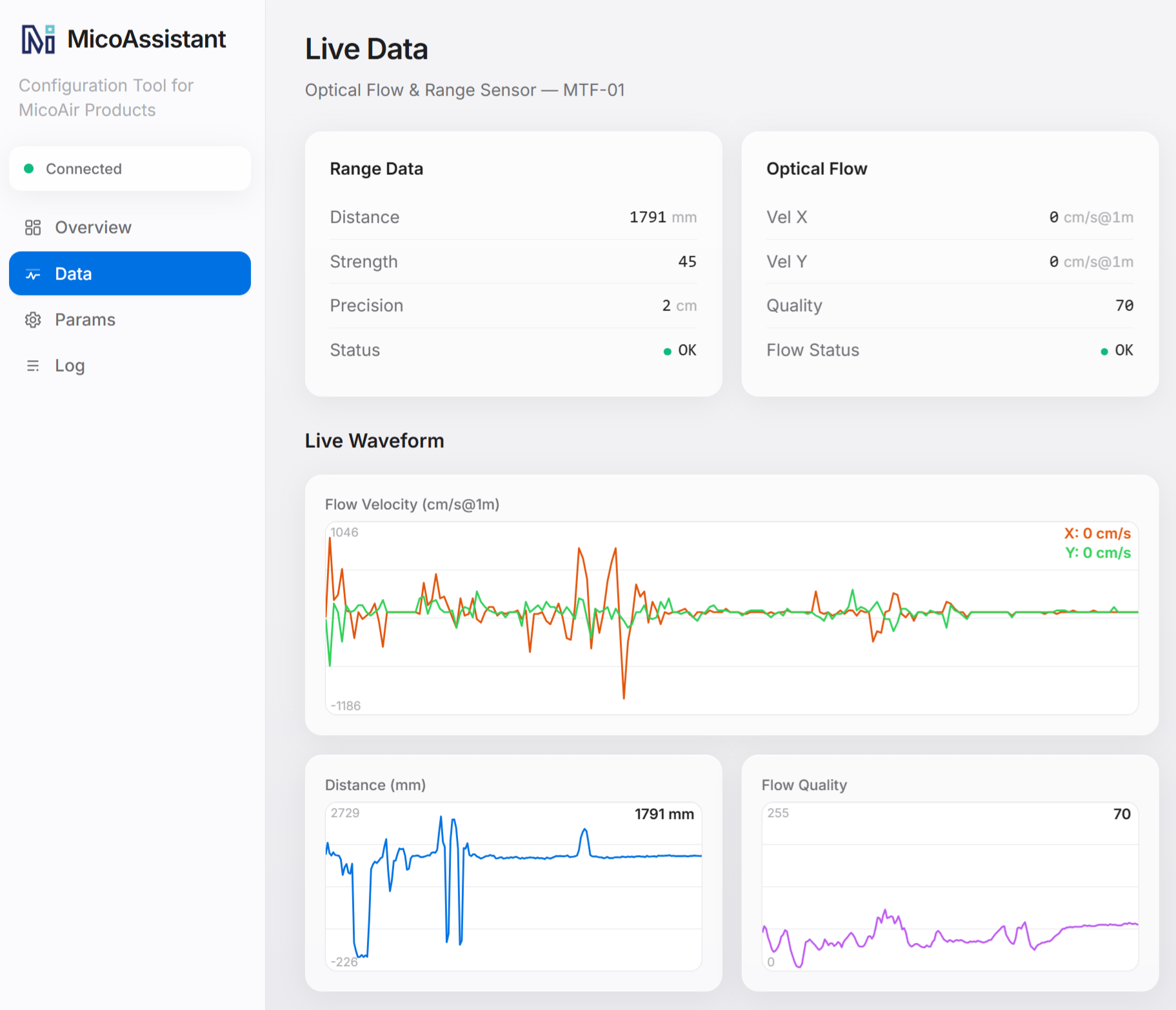Click the Distance (mm) chart title
Viewport: 1176px width, 1010px height.
pyautogui.click(x=375, y=785)
